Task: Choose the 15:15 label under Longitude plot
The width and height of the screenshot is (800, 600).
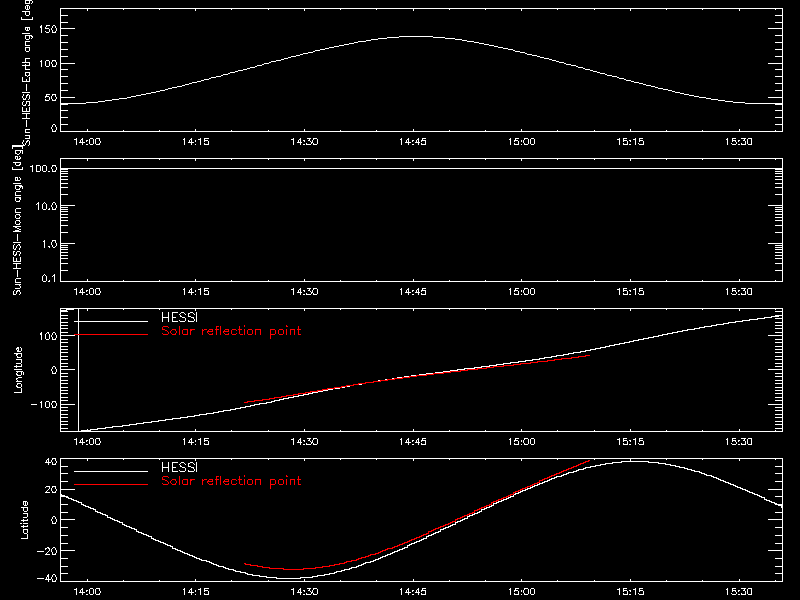Action: pos(630,442)
